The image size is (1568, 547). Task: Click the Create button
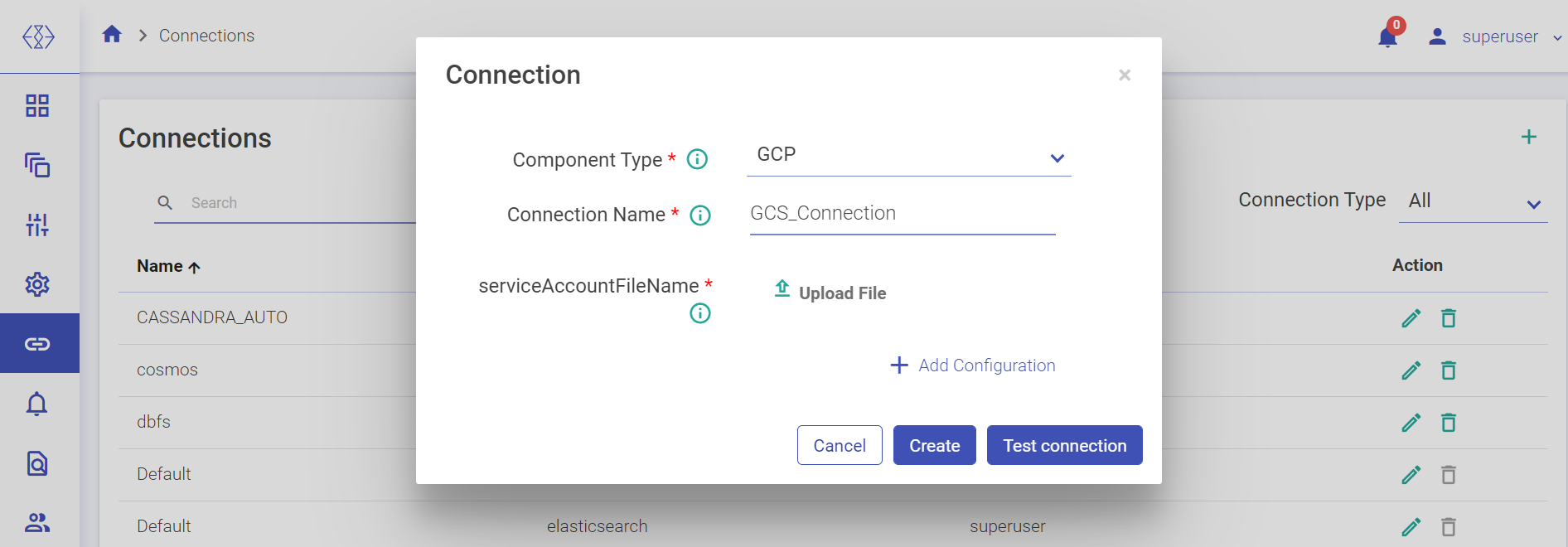point(935,445)
